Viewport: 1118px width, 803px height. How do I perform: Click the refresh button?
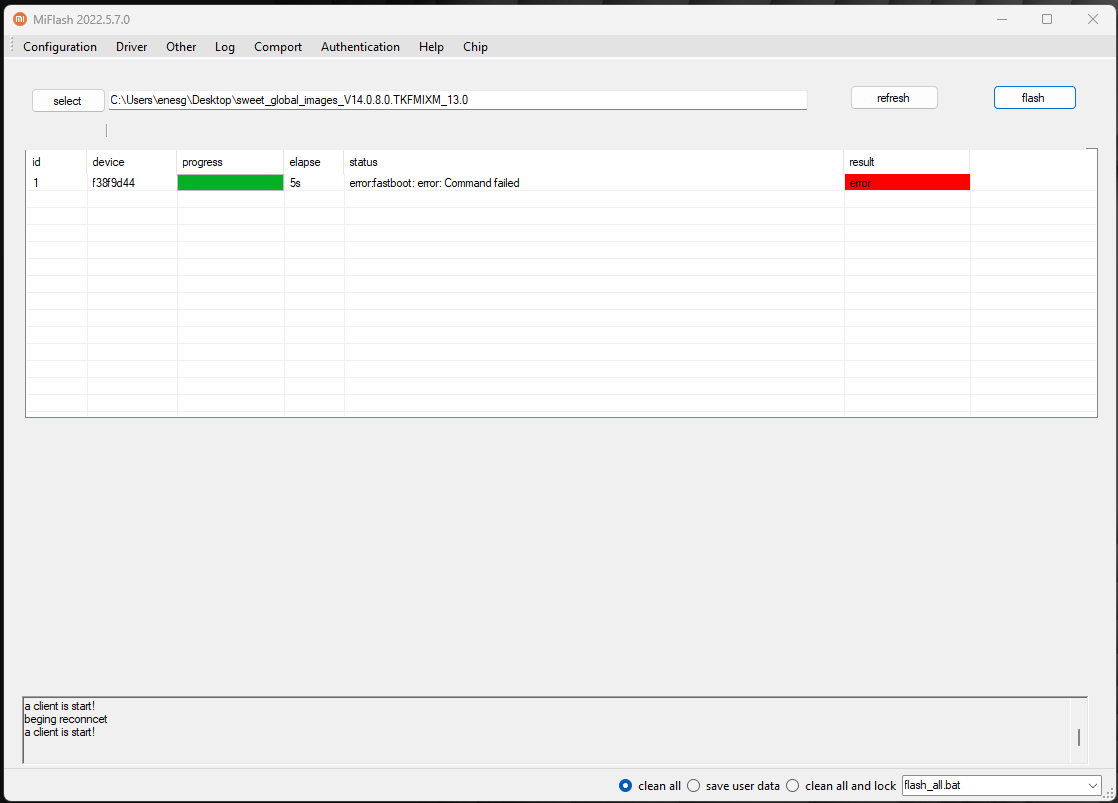click(893, 98)
